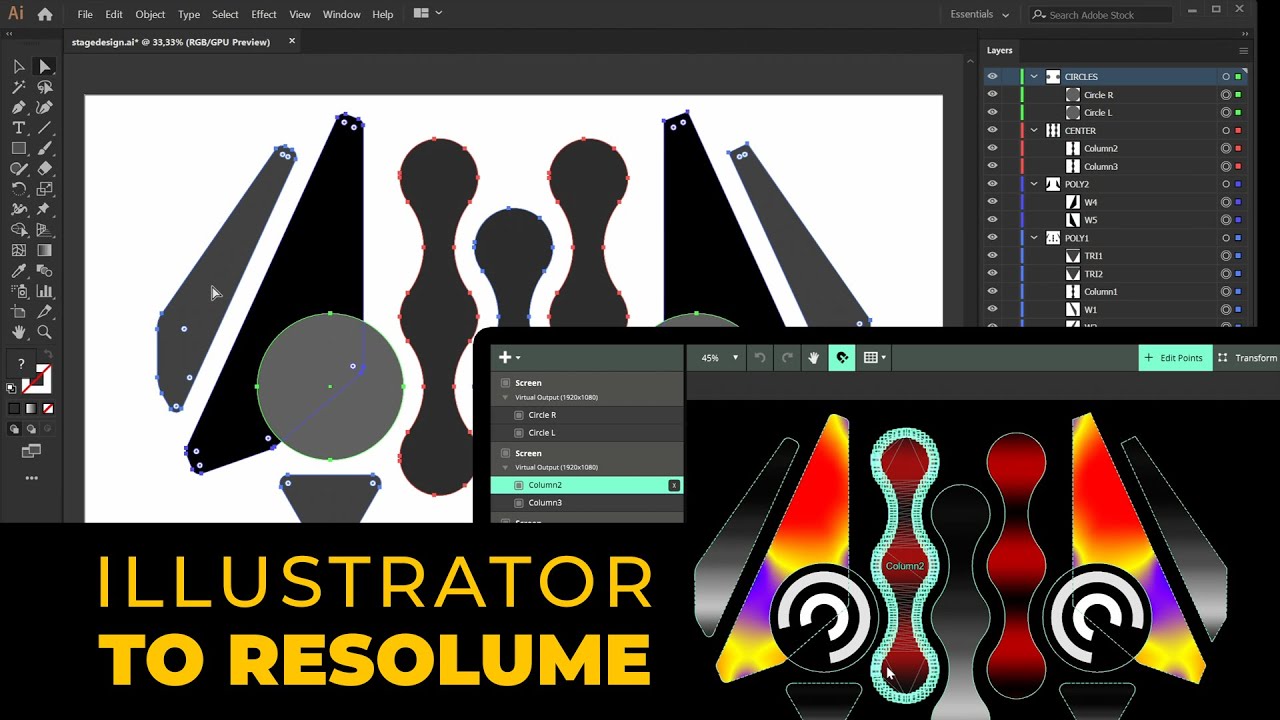
Task: Select the Selection tool in Illustrator toolbar
Action: [x=19, y=67]
